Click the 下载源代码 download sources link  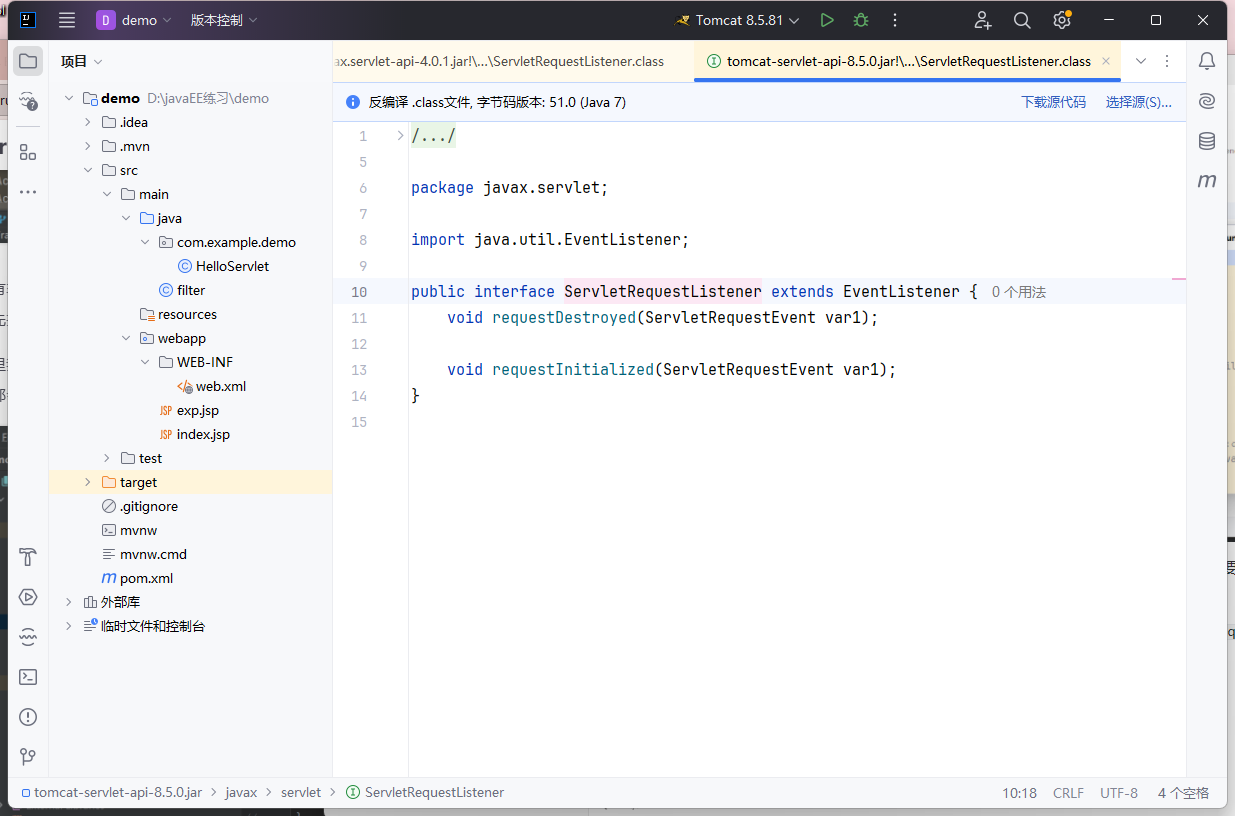click(x=1052, y=102)
